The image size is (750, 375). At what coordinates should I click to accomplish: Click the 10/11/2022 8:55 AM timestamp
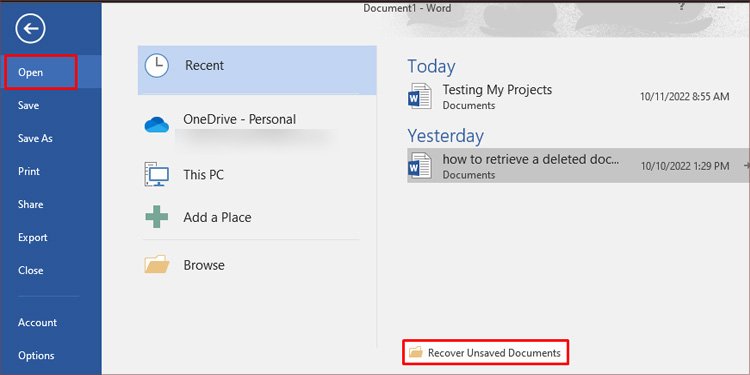tap(684, 97)
